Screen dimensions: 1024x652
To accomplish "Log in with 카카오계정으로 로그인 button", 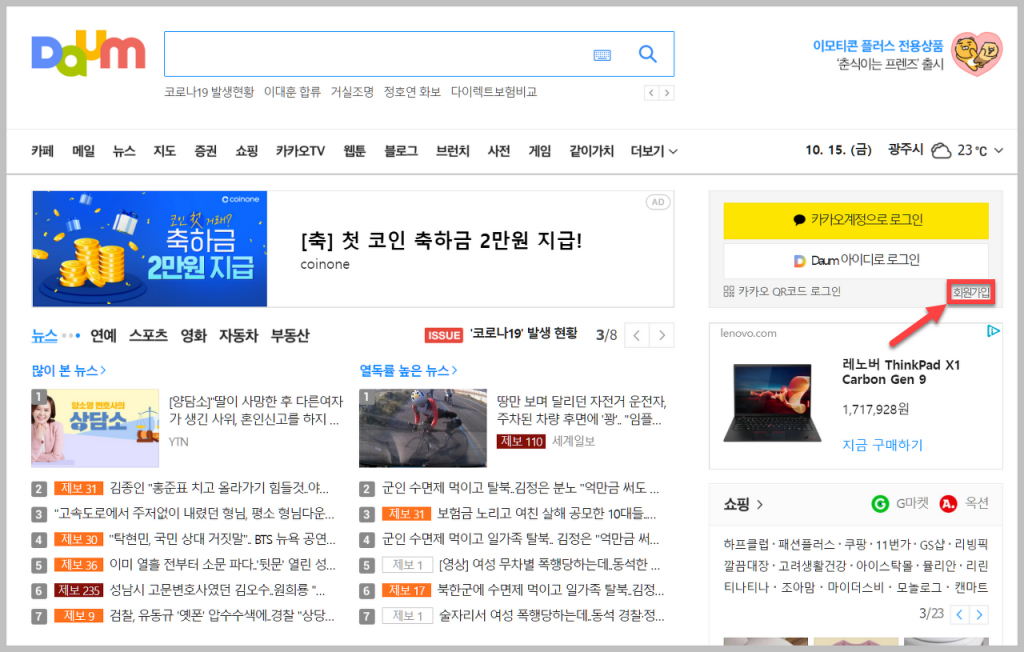I will coord(856,220).
